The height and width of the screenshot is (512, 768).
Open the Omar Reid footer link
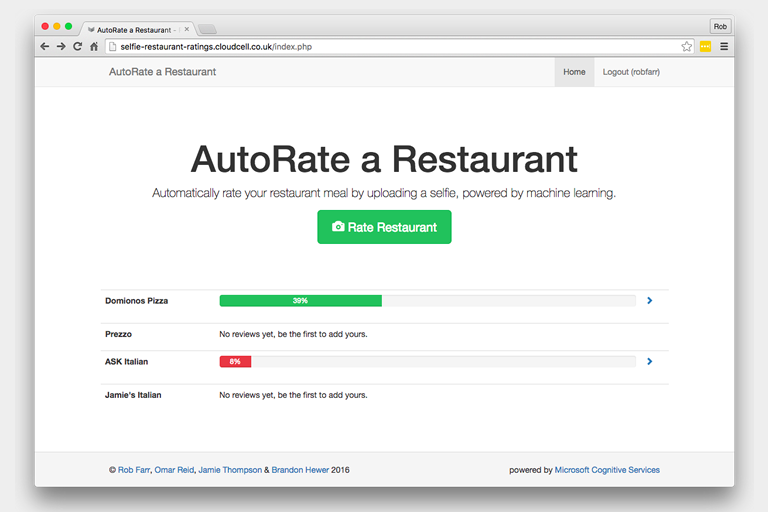[174, 470]
